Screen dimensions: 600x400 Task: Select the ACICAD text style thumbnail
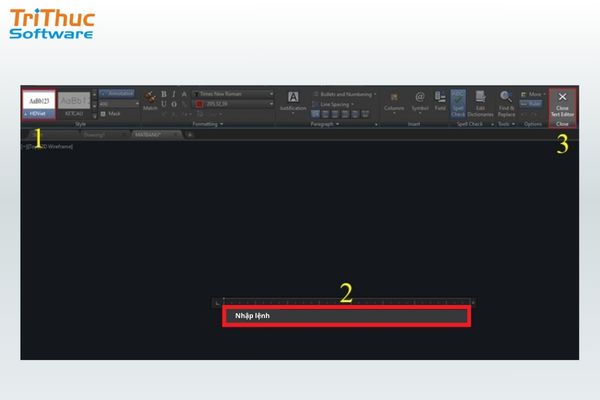[x=74, y=104]
